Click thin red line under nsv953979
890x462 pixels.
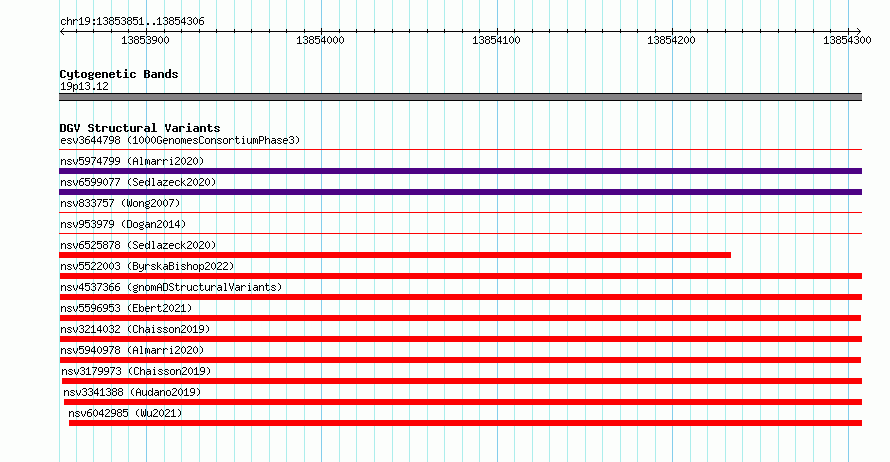(x=460, y=234)
